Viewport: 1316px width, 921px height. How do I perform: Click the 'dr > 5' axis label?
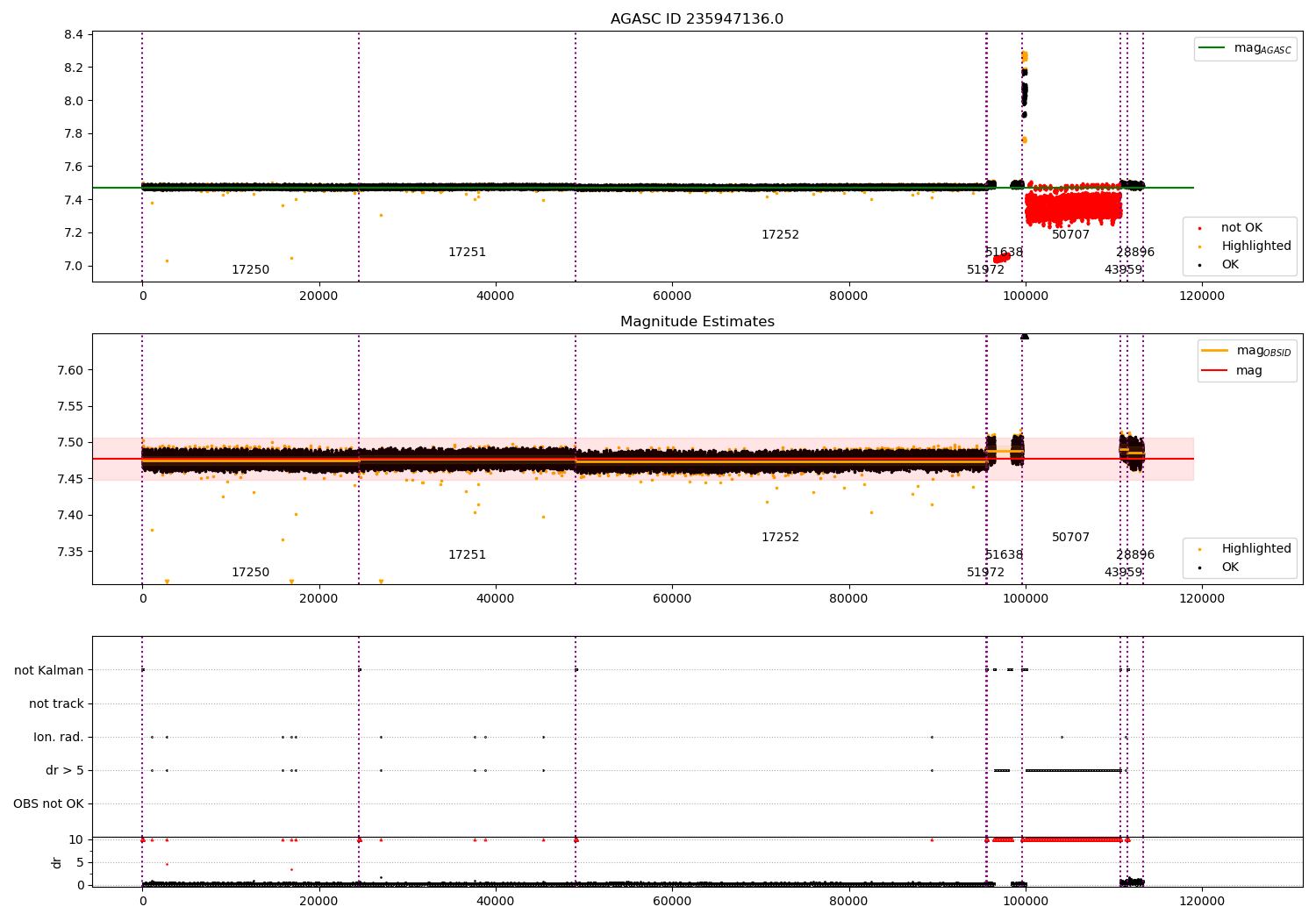pos(65,771)
